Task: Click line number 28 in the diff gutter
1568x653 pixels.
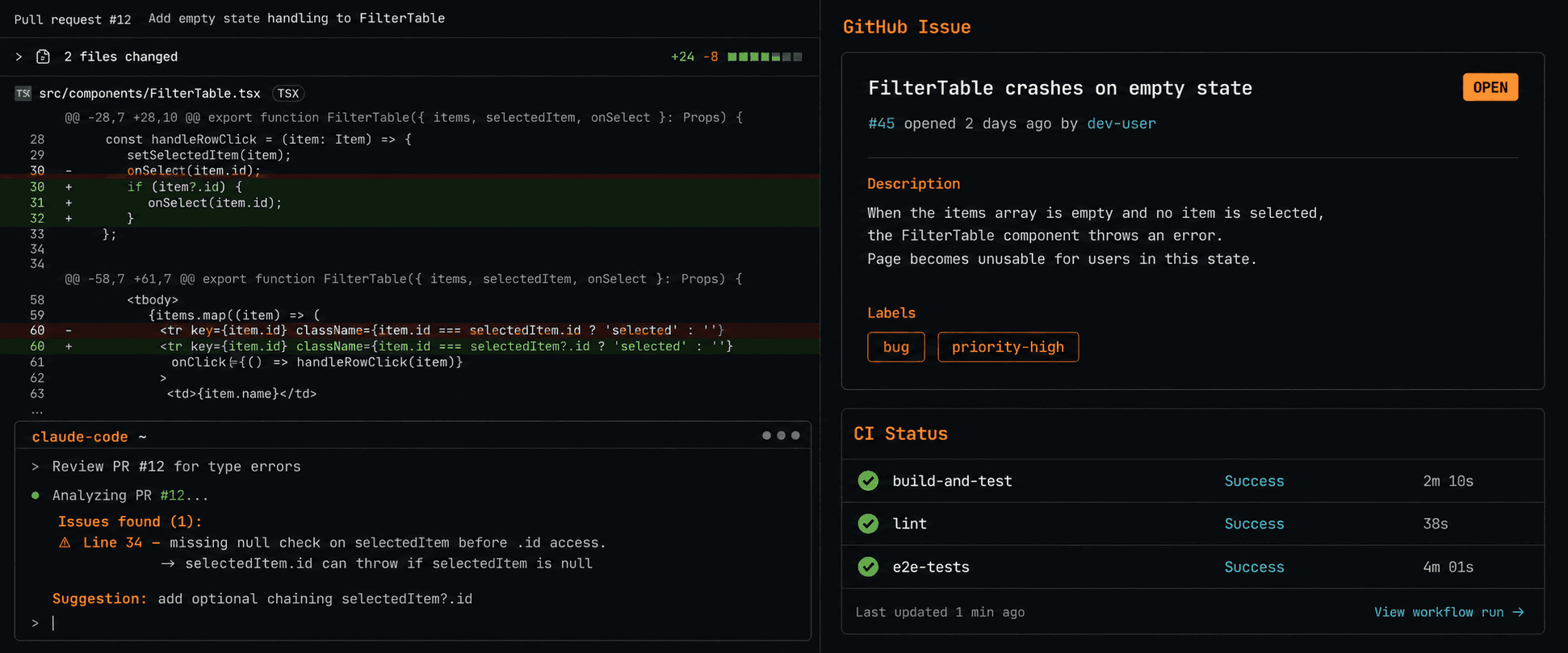Action: [37, 140]
